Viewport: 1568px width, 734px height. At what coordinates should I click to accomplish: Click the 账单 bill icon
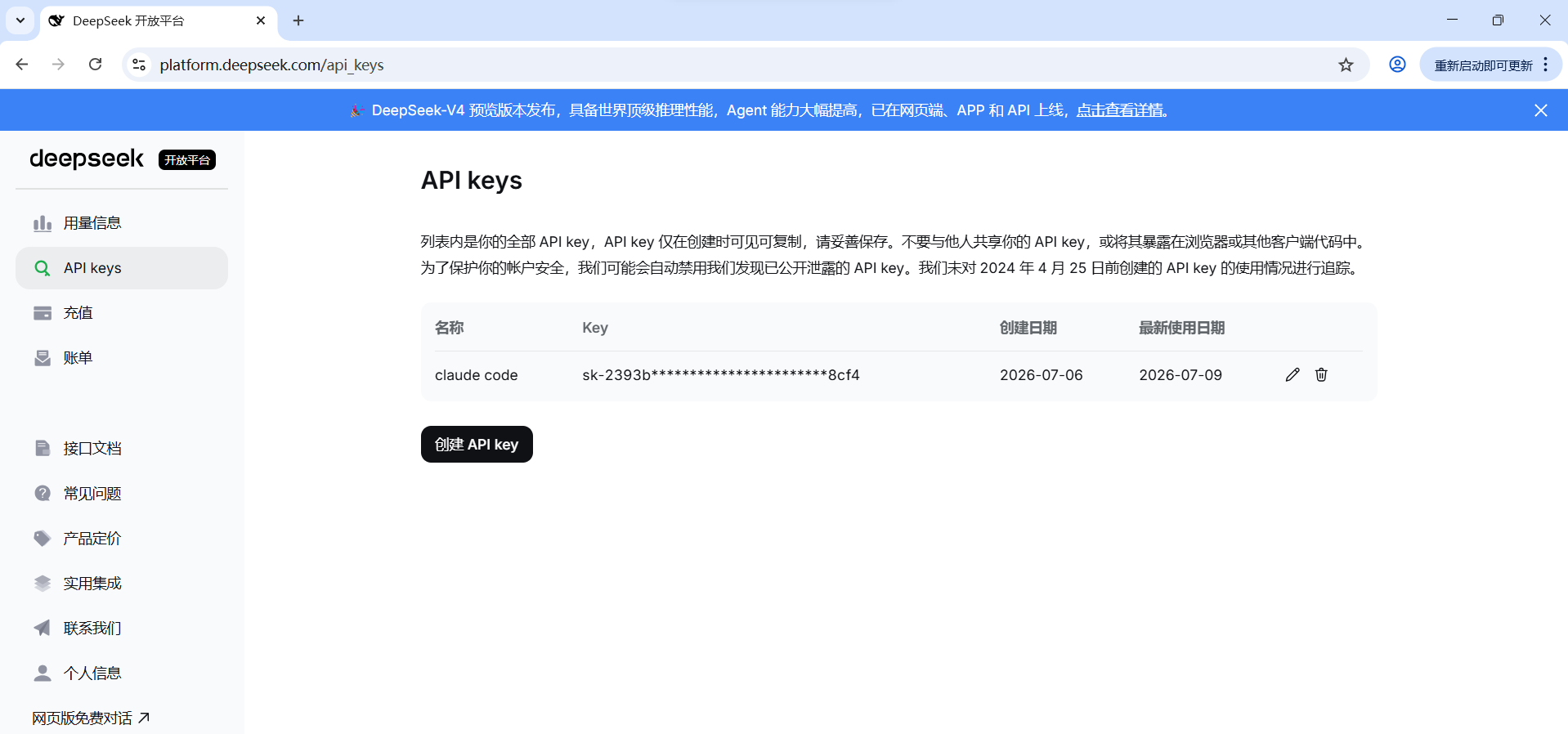pyautogui.click(x=43, y=358)
